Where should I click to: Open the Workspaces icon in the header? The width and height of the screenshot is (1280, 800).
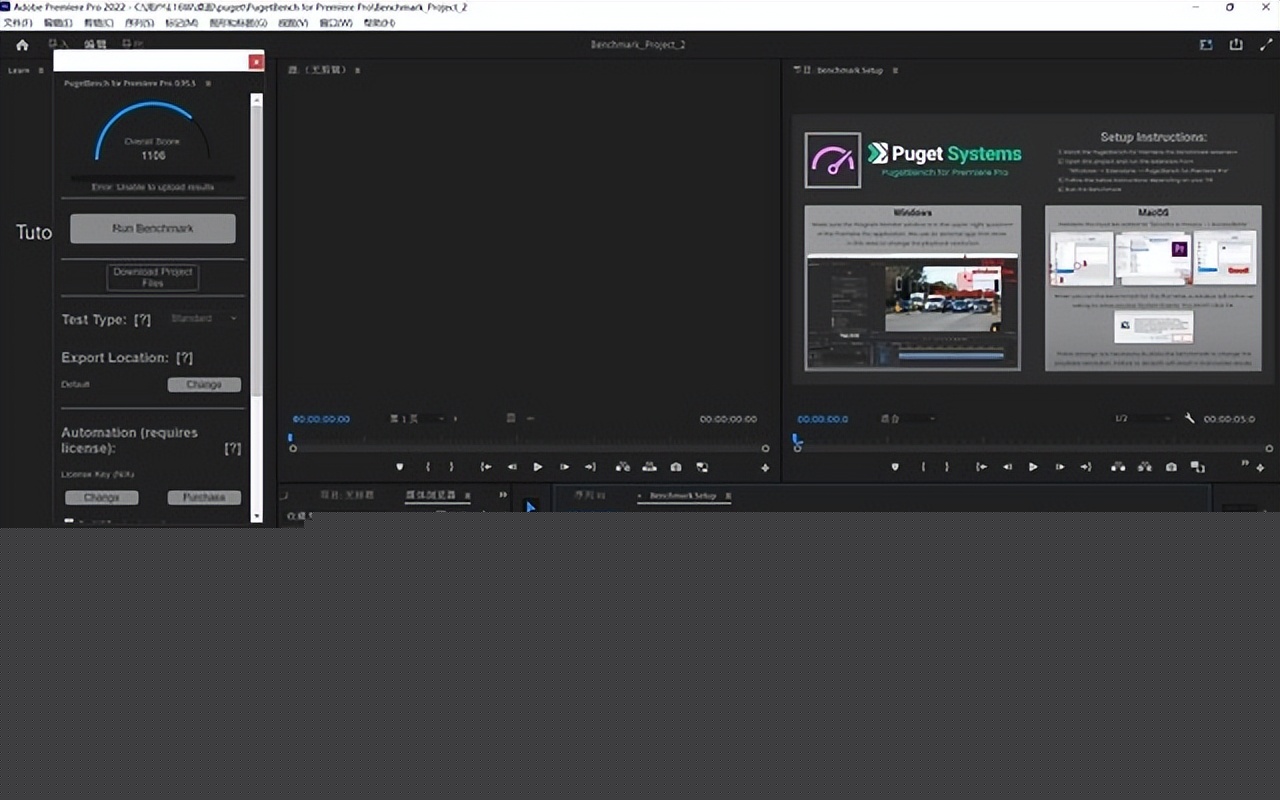(1206, 45)
